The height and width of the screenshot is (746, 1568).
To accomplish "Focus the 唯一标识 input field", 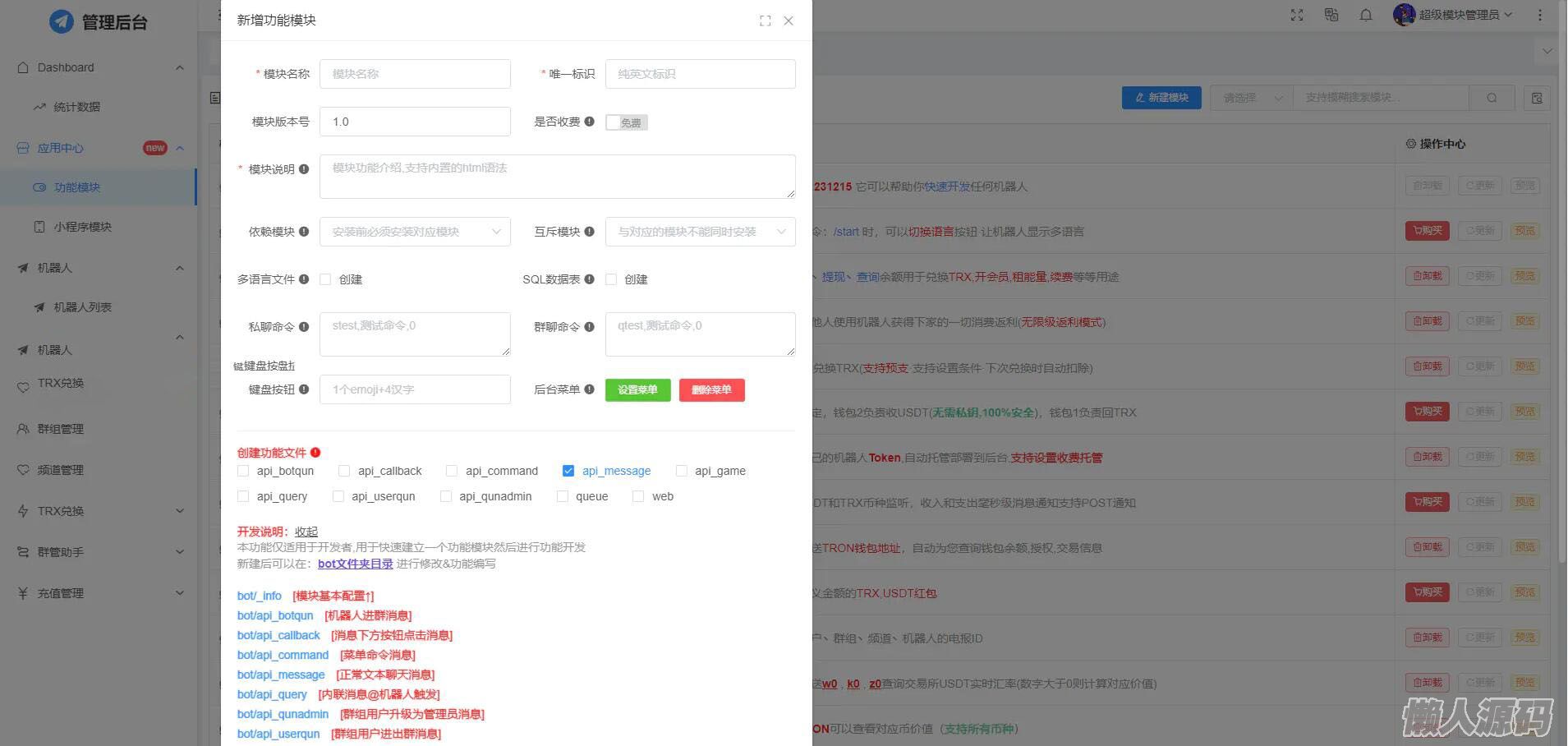I will (700, 74).
